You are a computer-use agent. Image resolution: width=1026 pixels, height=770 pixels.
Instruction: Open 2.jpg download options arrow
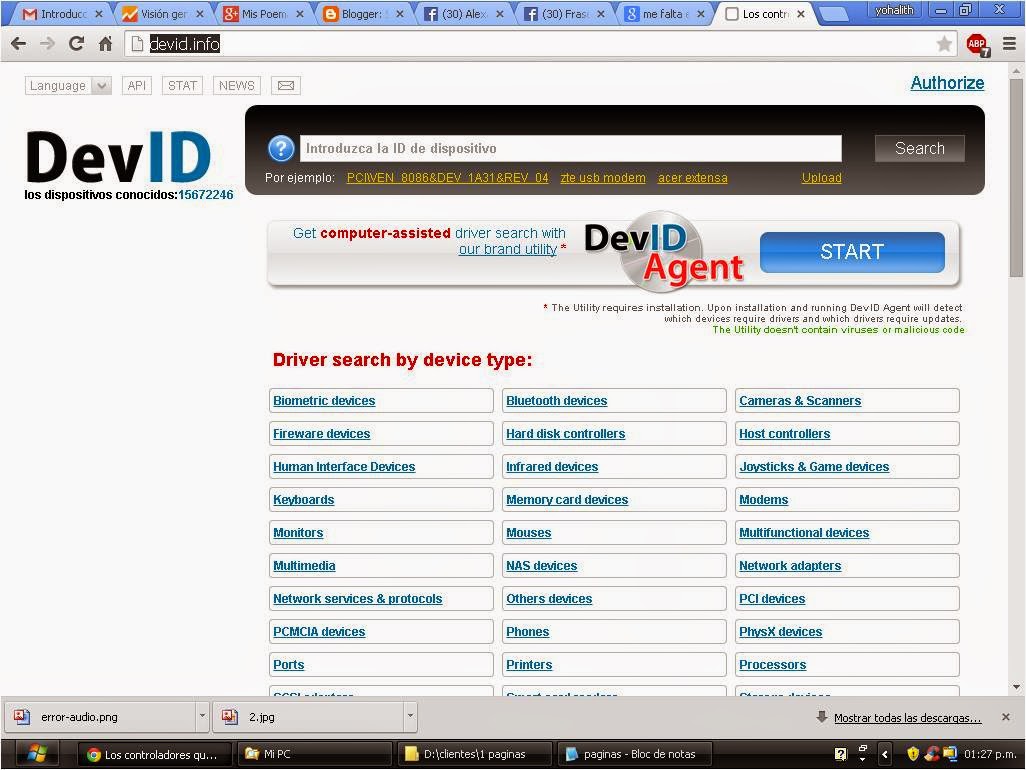pos(410,716)
